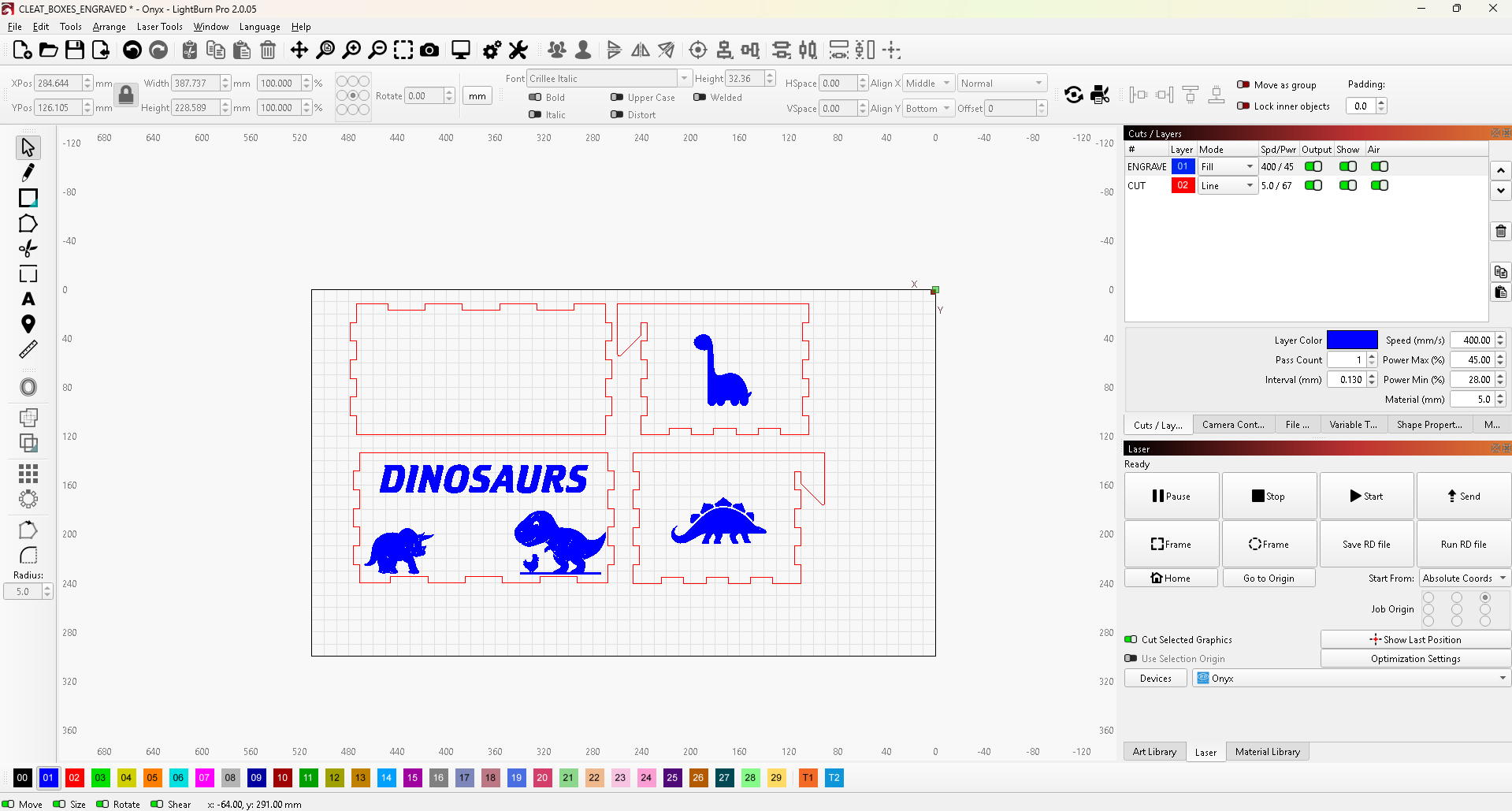Select the Measure ruler tool
The width and height of the screenshot is (1512, 811).
[28, 349]
